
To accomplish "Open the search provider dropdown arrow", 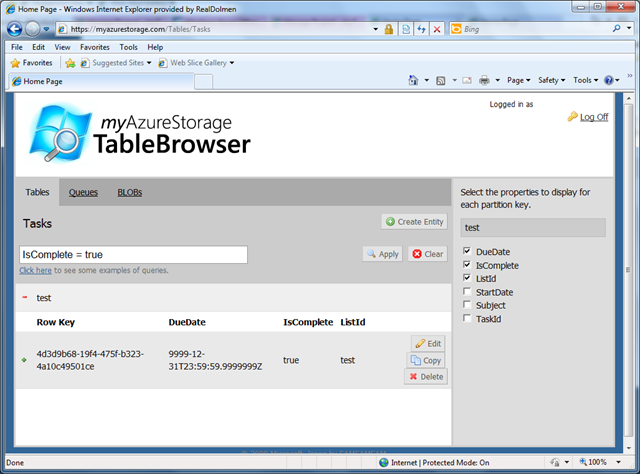I will (629, 29).
